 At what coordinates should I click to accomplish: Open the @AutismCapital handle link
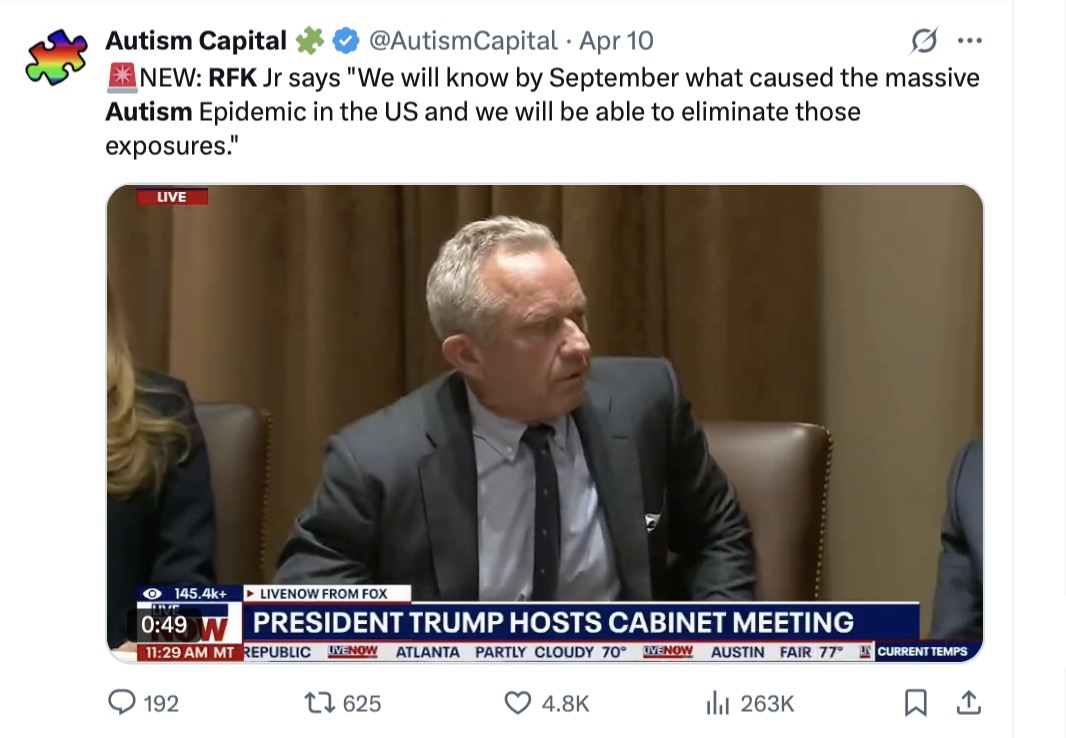coord(463,41)
